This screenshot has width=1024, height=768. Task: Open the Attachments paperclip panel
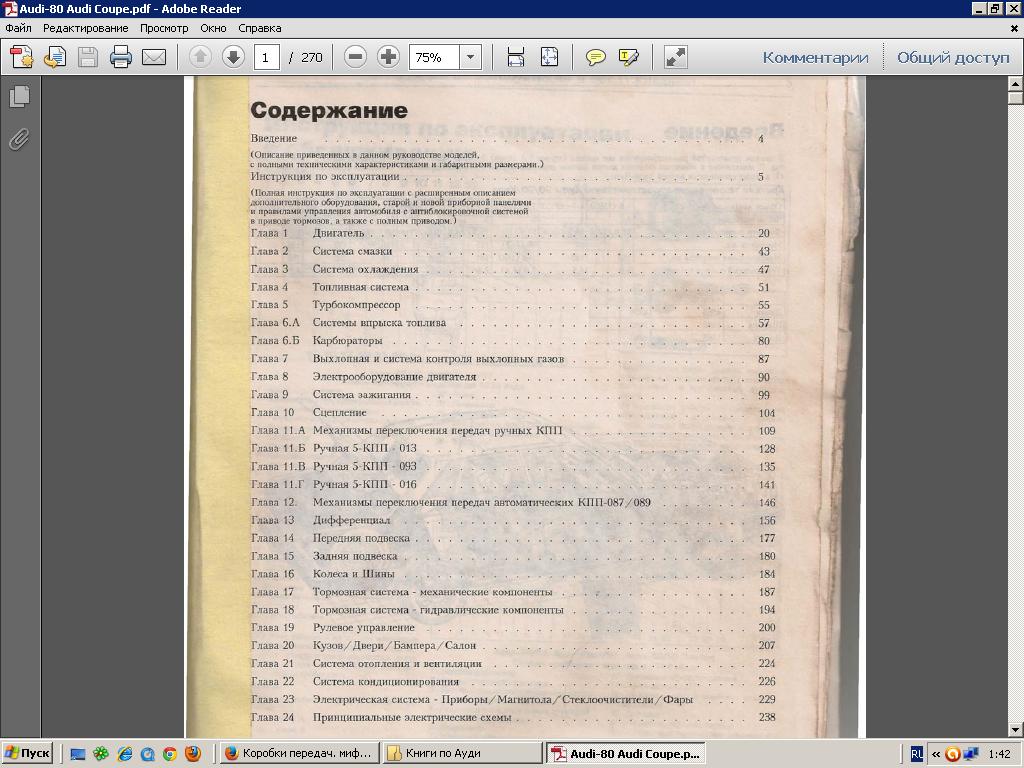click(x=19, y=140)
